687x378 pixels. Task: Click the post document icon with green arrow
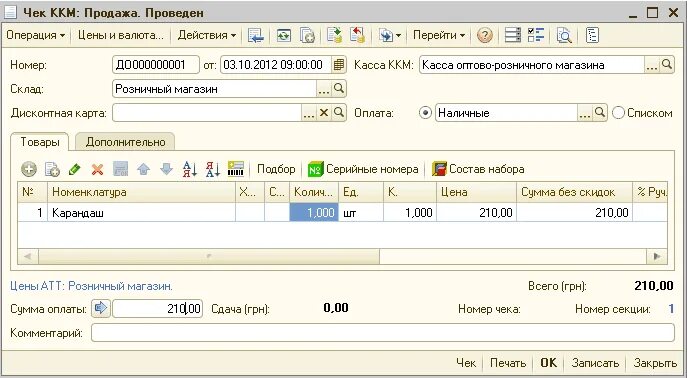coord(334,35)
